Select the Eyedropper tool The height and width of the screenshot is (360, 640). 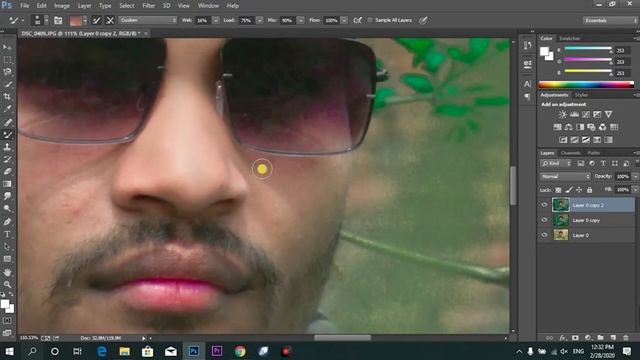pos(7,109)
